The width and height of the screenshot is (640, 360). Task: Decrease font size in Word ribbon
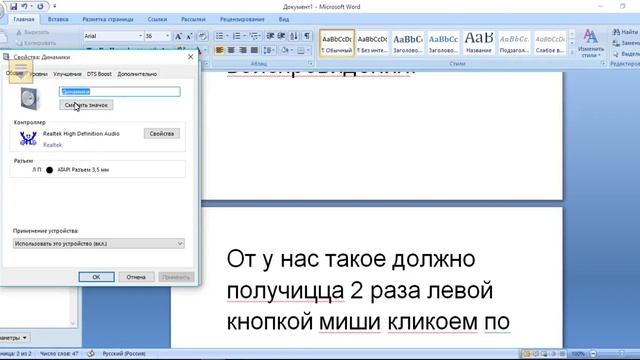pyautogui.click(x=189, y=36)
